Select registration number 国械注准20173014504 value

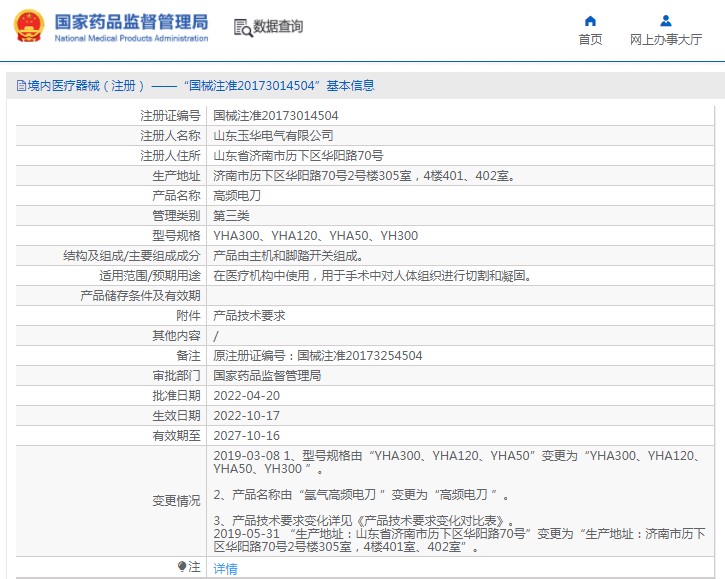[276, 116]
